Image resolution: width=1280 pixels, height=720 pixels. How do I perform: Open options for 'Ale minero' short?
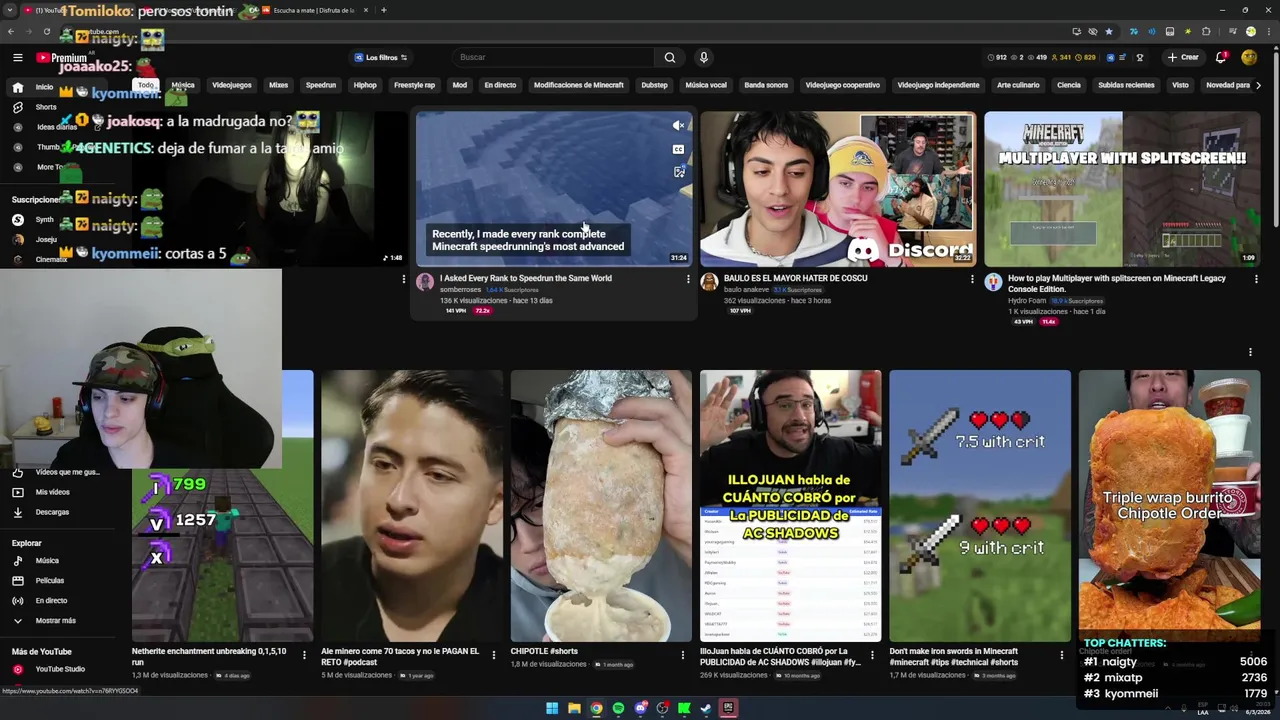point(493,655)
